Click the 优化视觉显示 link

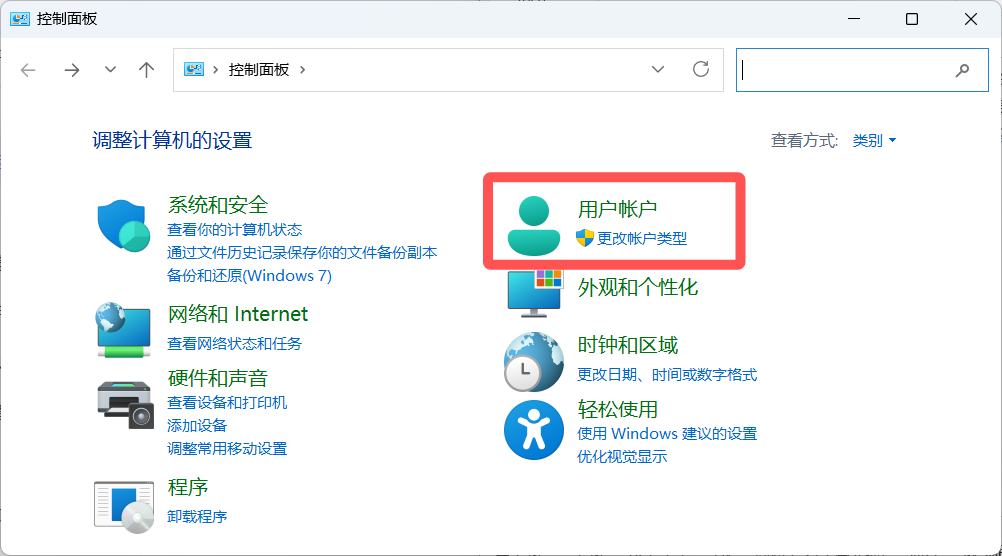(622, 457)
